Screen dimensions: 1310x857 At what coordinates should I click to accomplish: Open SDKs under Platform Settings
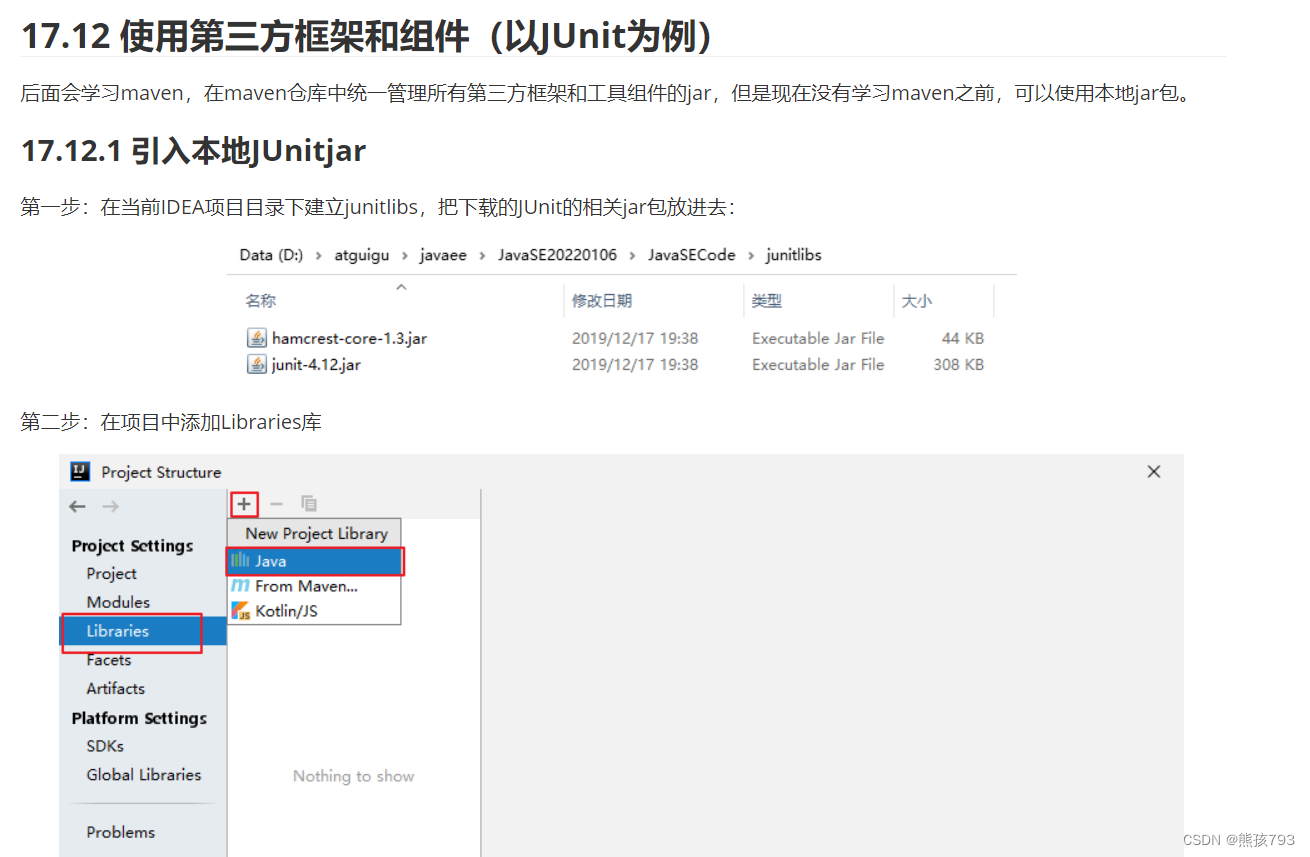coord(105,746)
